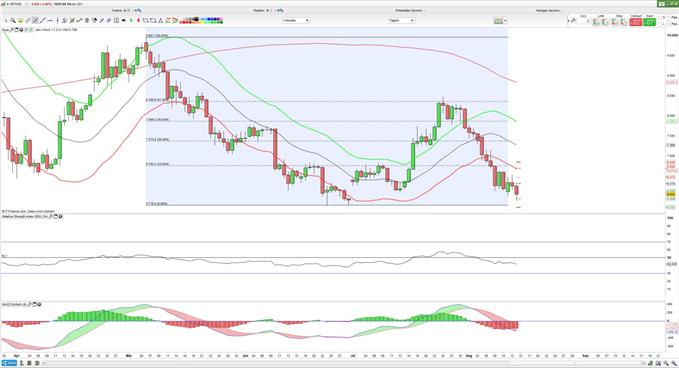Select the arrow cursor tool
This screenshot has height=368, width=679.
coord(6,20)
